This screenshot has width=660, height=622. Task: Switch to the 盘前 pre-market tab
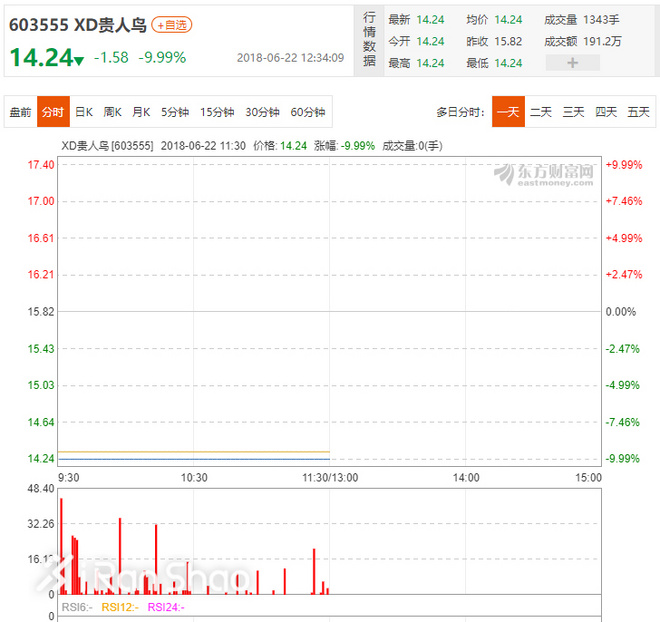coord(20,112)
